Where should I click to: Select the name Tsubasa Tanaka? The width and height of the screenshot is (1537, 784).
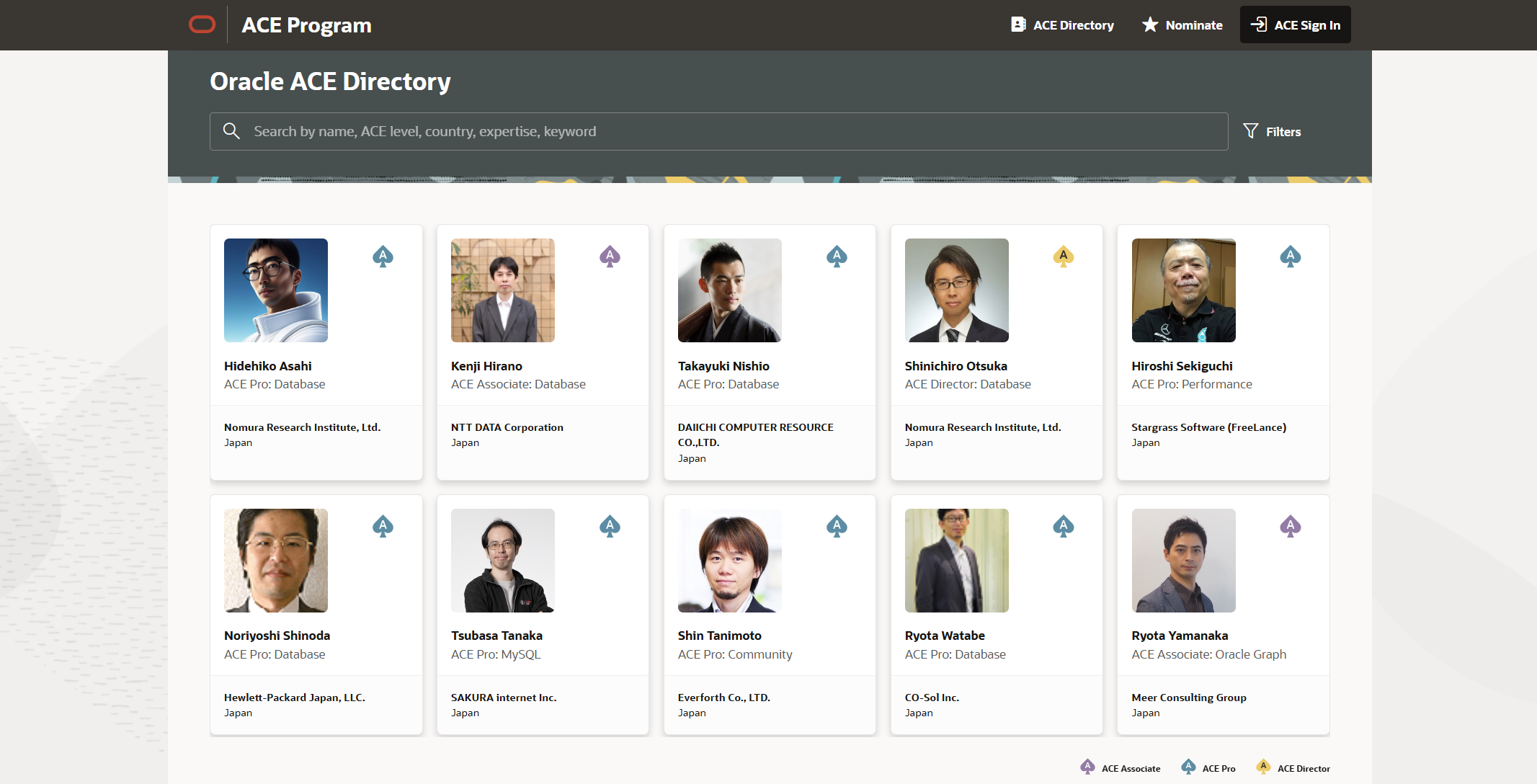point(496,636)
